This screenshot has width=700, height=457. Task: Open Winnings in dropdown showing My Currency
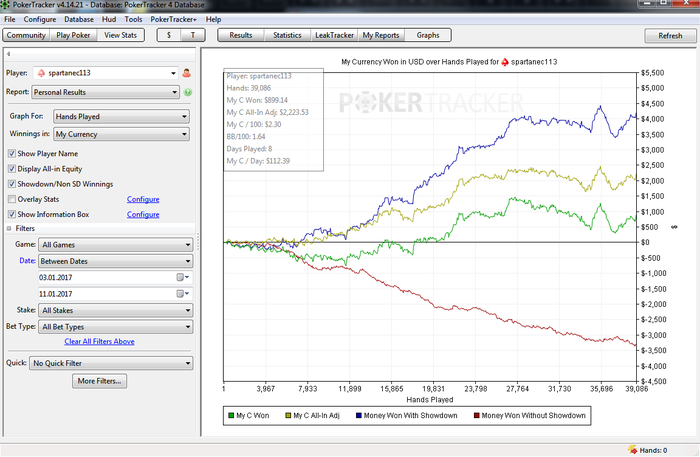(121, 134)
